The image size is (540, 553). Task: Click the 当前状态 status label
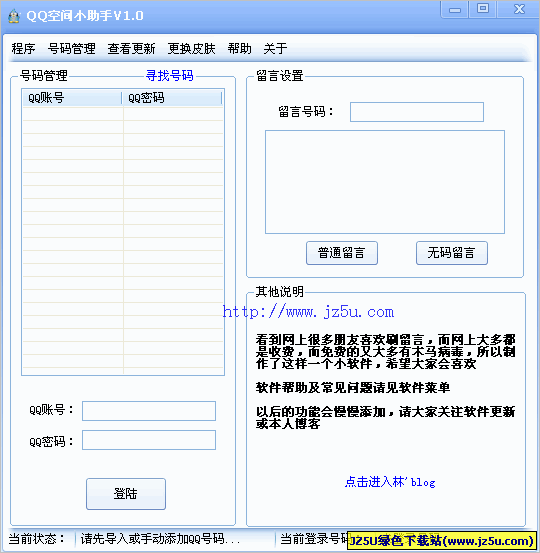coord(37,539)
